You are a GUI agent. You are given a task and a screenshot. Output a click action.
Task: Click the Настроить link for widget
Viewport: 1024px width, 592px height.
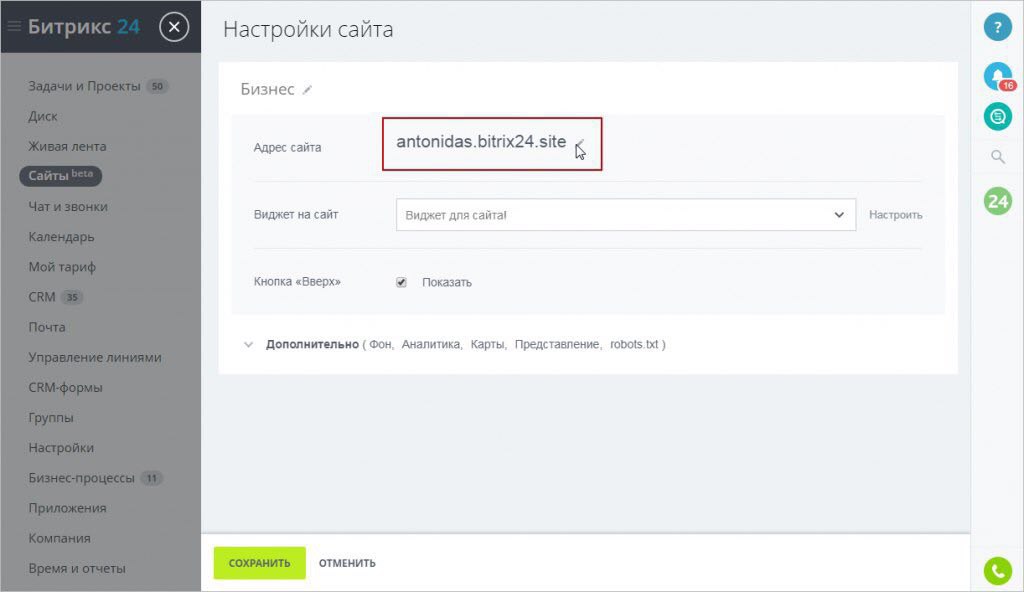pos(895,215)
